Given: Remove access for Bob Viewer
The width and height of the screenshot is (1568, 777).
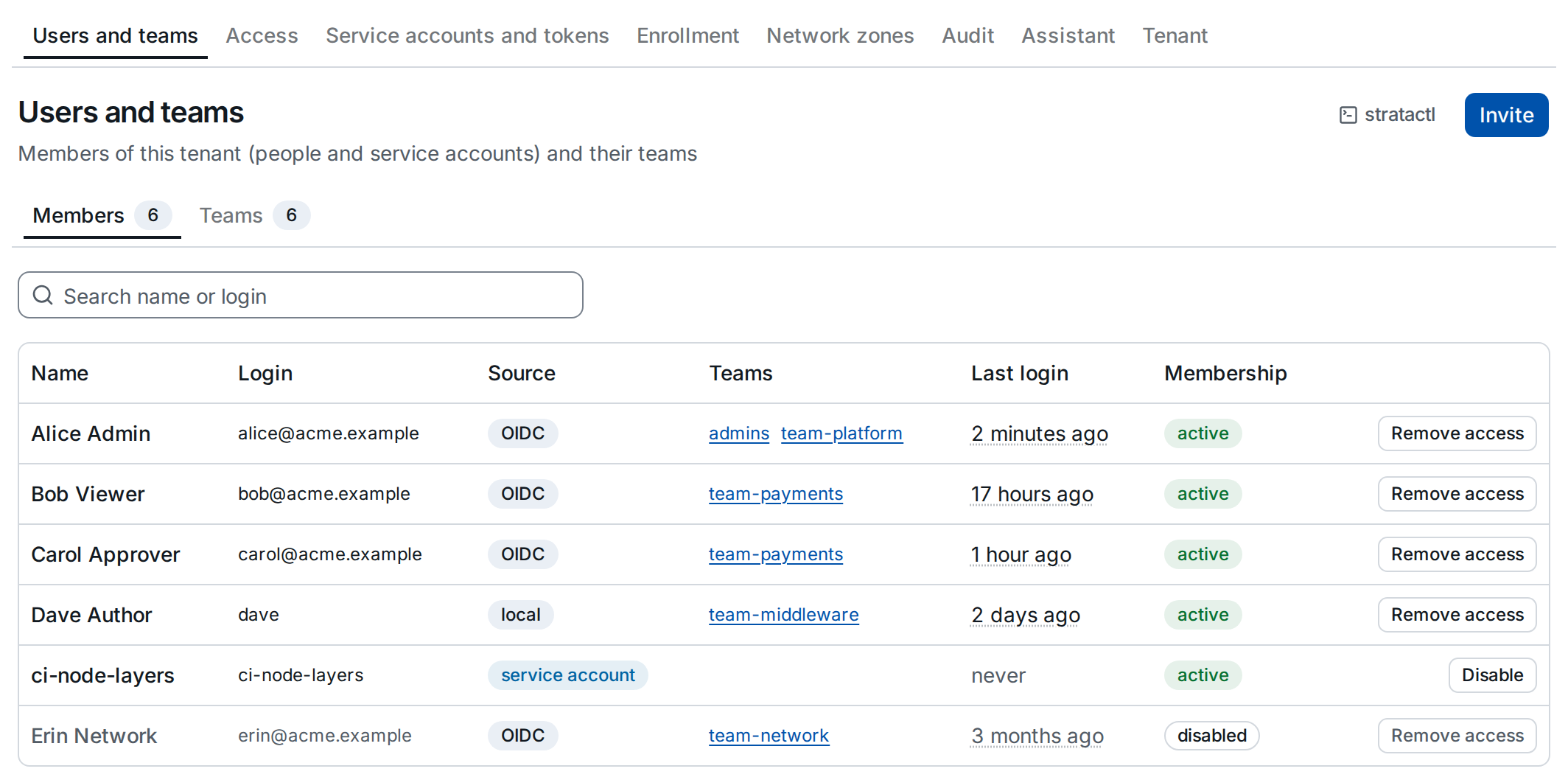Looking at the screenshot, I should (x=1457, y=494).
